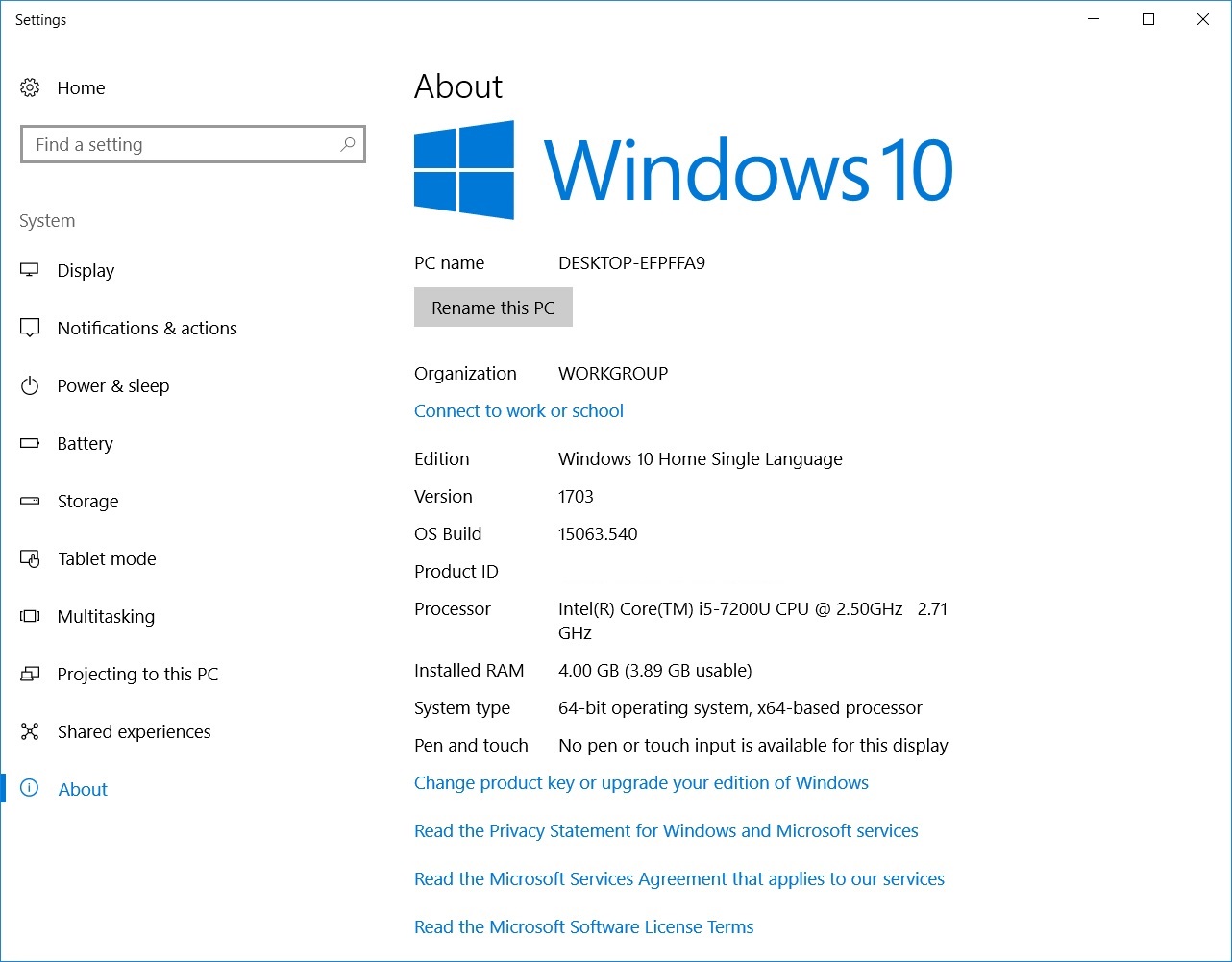Image resolution: width=1232 pixels, height=962 pixels.
Task: Click the WORKGROUP organization value
Action: click(x=613, y=373)
